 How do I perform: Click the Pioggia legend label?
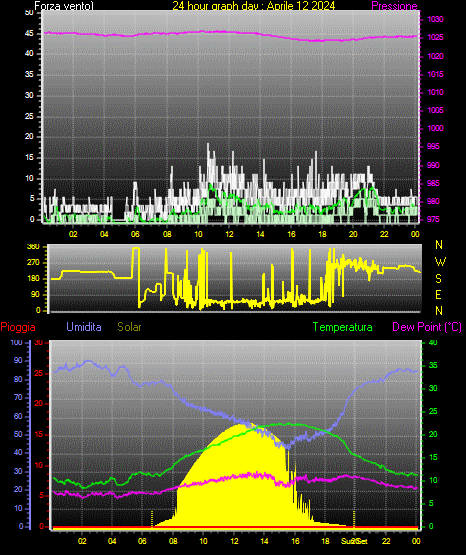click(x=18, y=327)
